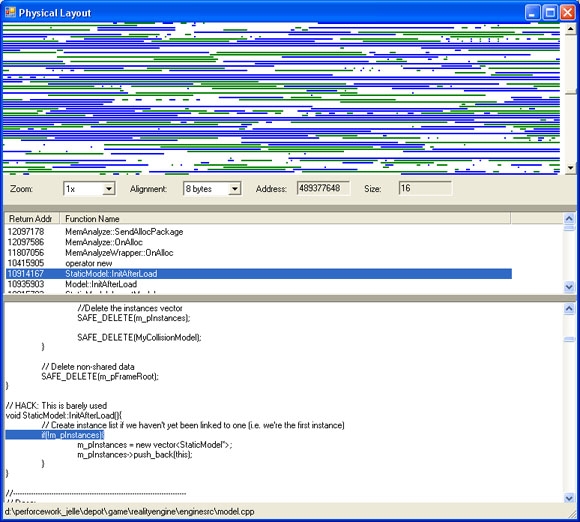Image resolution: width=580 pixels, height=522 pixels.
Task: Click the Function Name column header
Action: (x=285, y=219)
